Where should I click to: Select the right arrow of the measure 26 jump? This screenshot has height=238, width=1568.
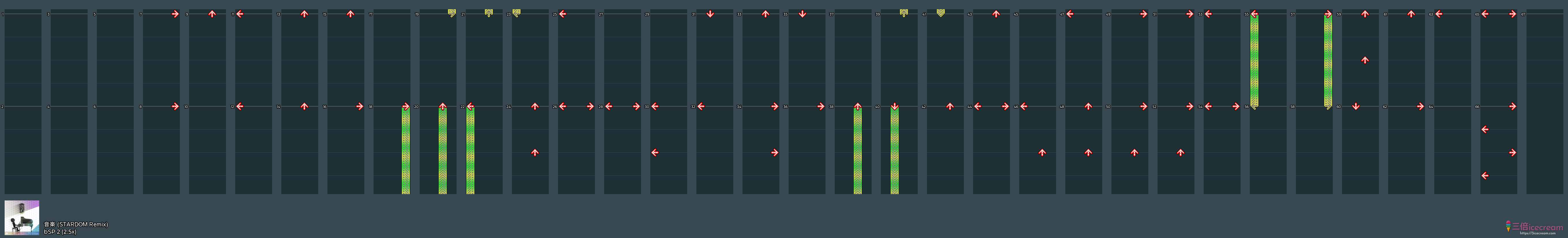(590, 107)
